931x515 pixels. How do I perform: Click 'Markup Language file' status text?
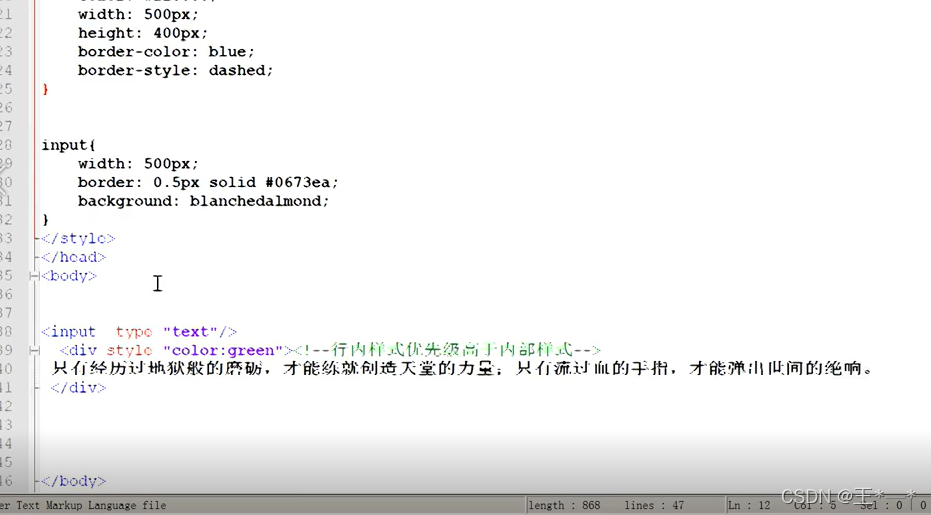(x=106, y=505)
